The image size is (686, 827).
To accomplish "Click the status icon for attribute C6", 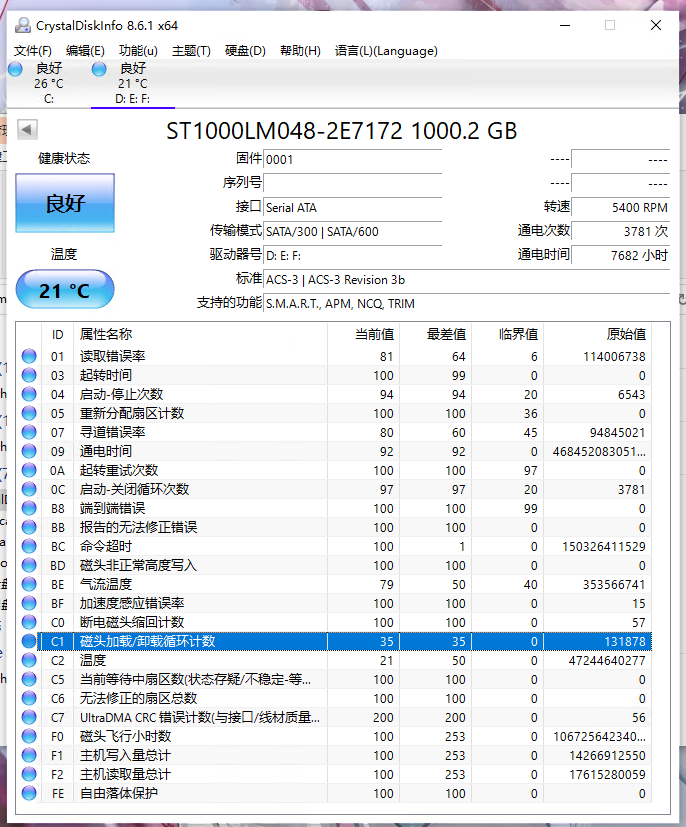I will coord(29,698).
